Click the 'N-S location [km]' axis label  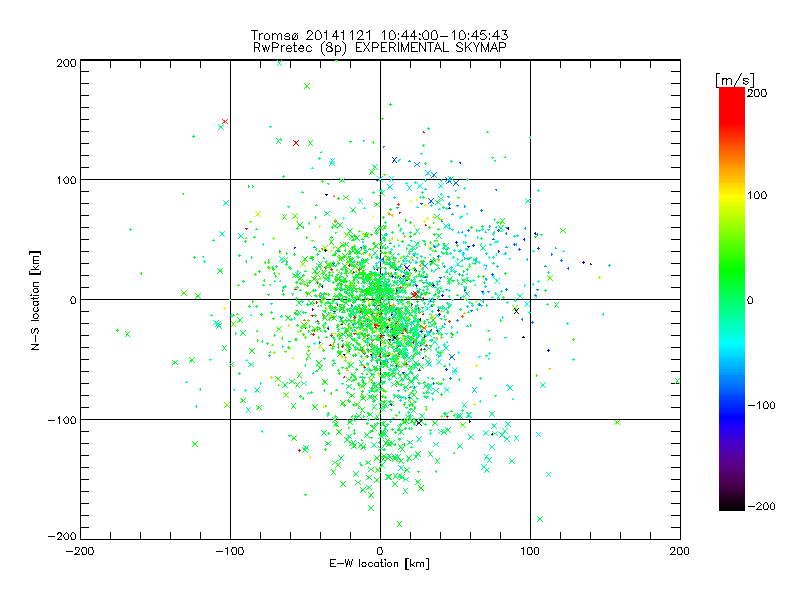point(35,301)
